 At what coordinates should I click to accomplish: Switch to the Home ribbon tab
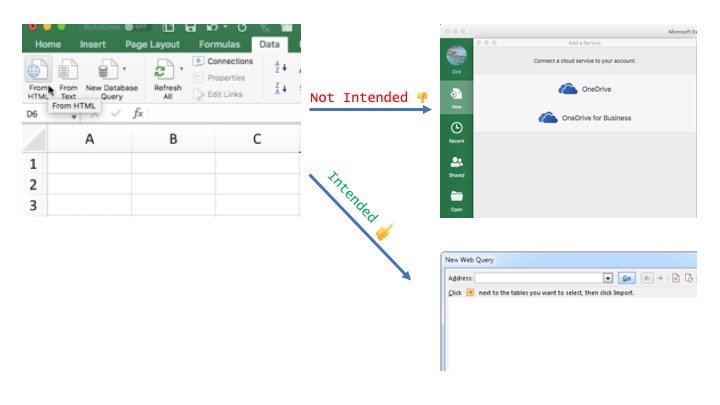coord(48,44)
